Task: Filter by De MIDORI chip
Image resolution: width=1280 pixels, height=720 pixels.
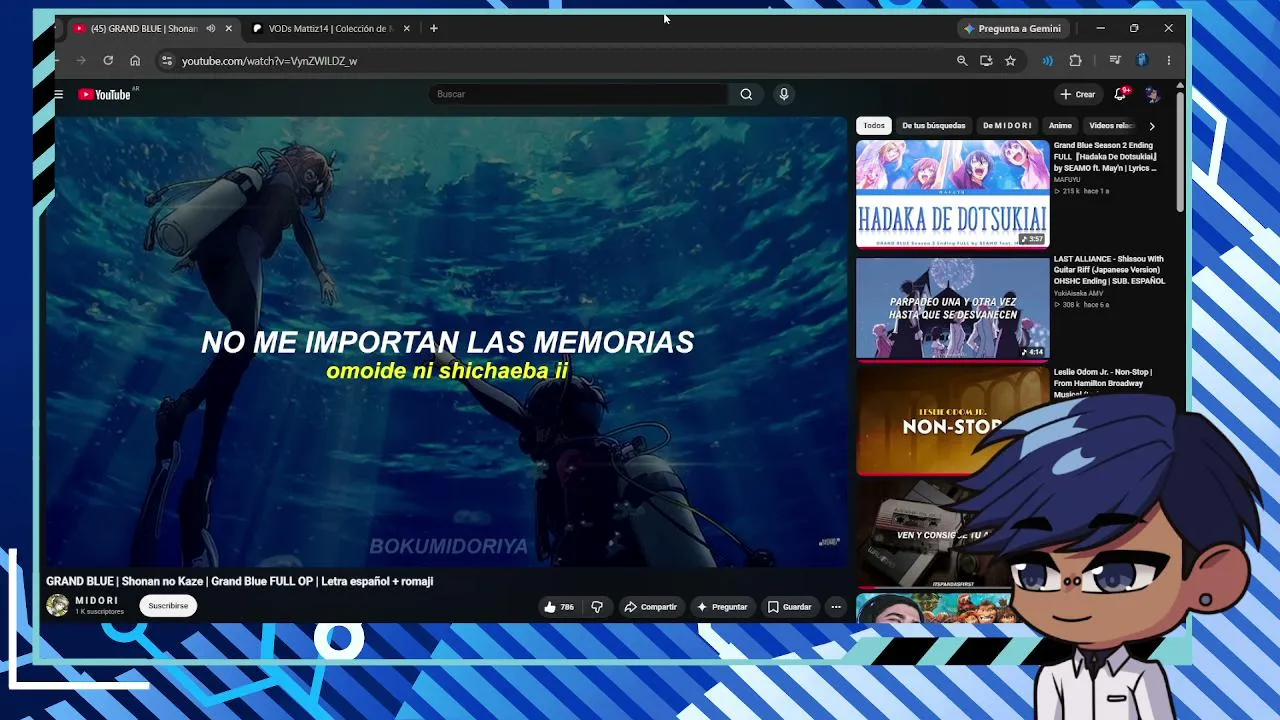Action: (x=1007, y=126)
